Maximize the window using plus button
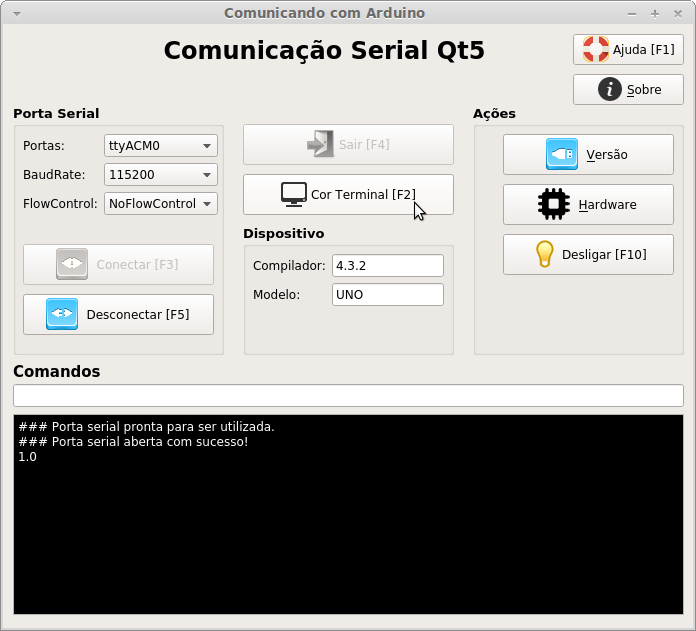Screen dimensions: 696x631 pyautogui.click(x=655, y=14)
